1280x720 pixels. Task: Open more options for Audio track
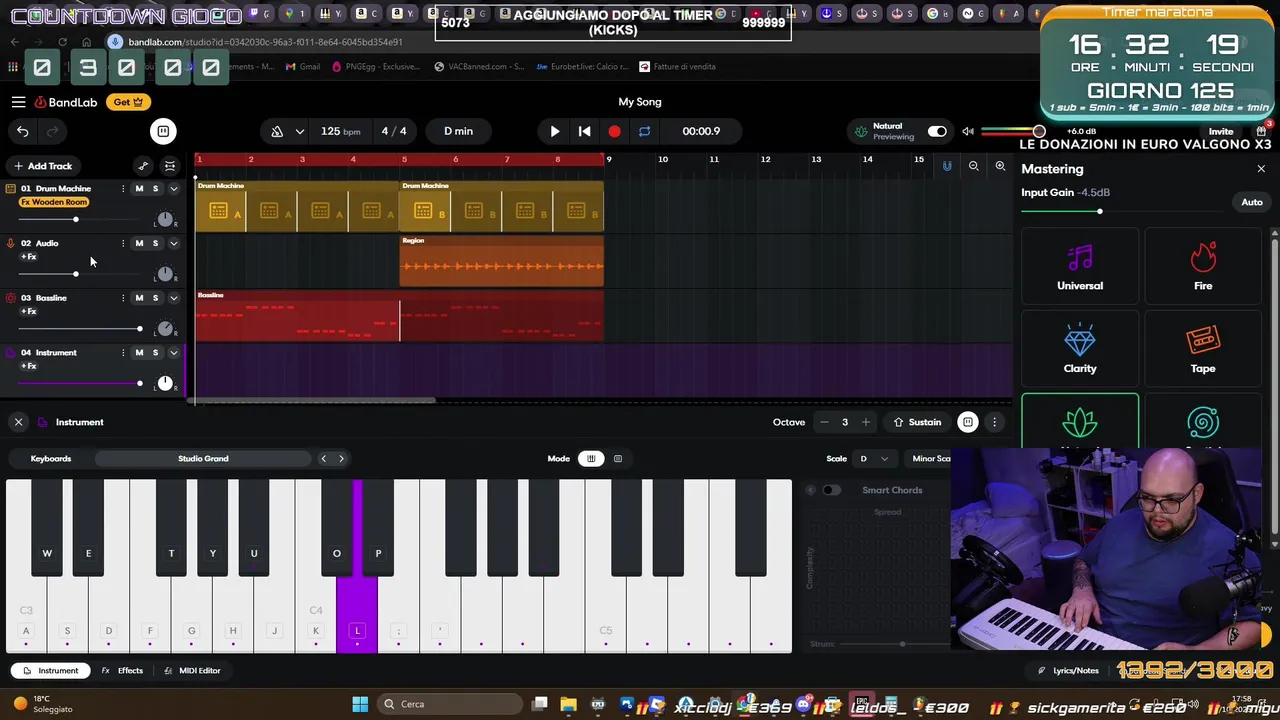(123, 243)
